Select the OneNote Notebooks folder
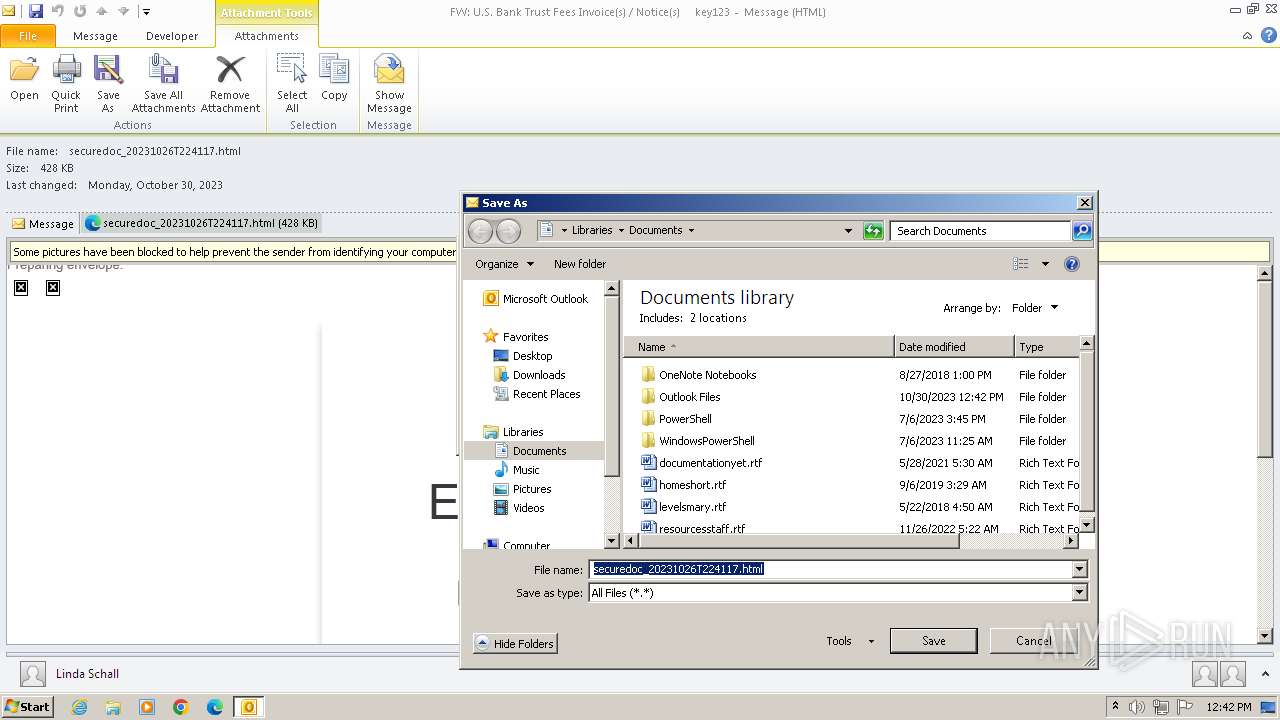 pos(699,375)
